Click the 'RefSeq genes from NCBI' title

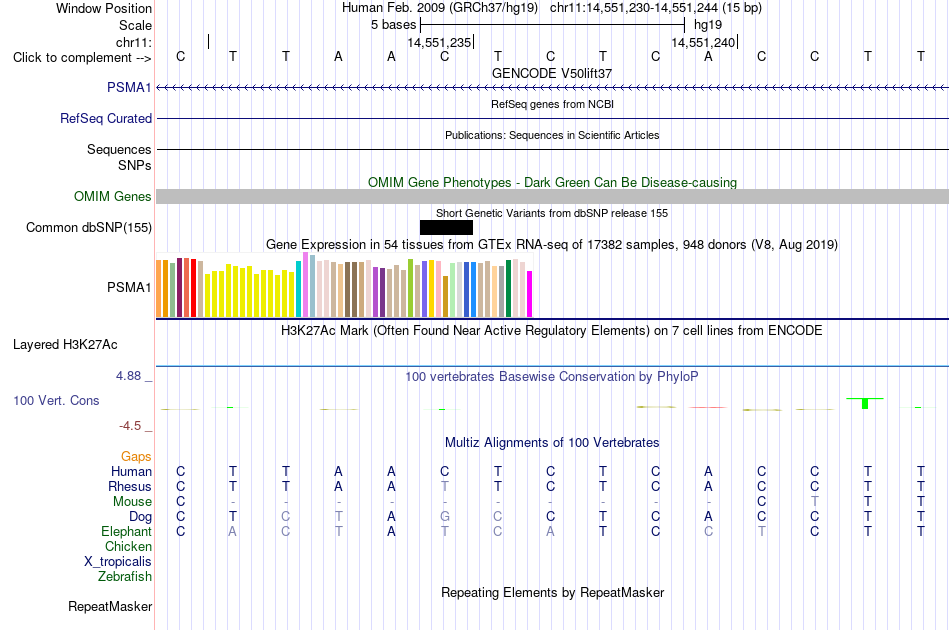click(x=552, y=104)
